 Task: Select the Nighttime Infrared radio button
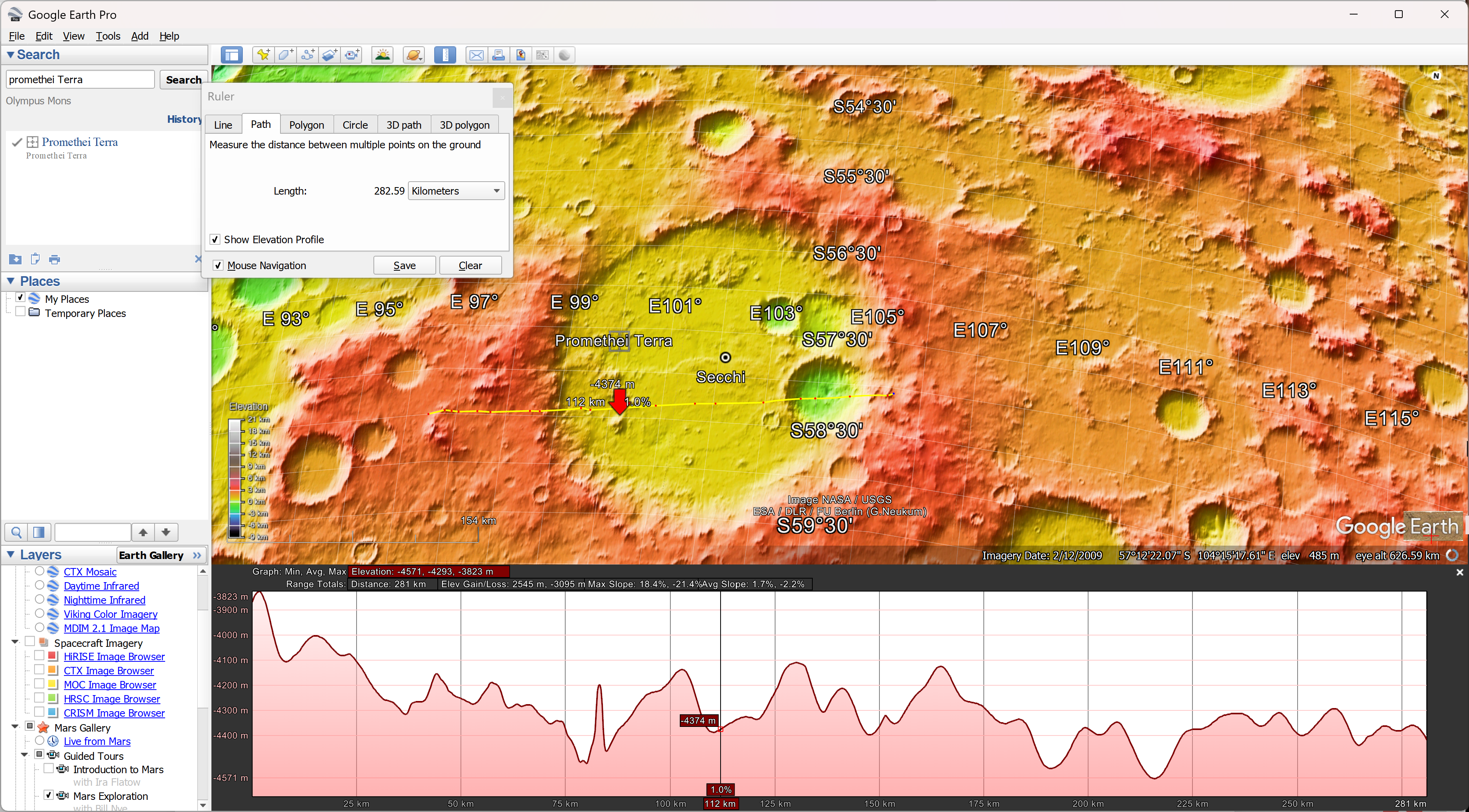pos(39,599)
